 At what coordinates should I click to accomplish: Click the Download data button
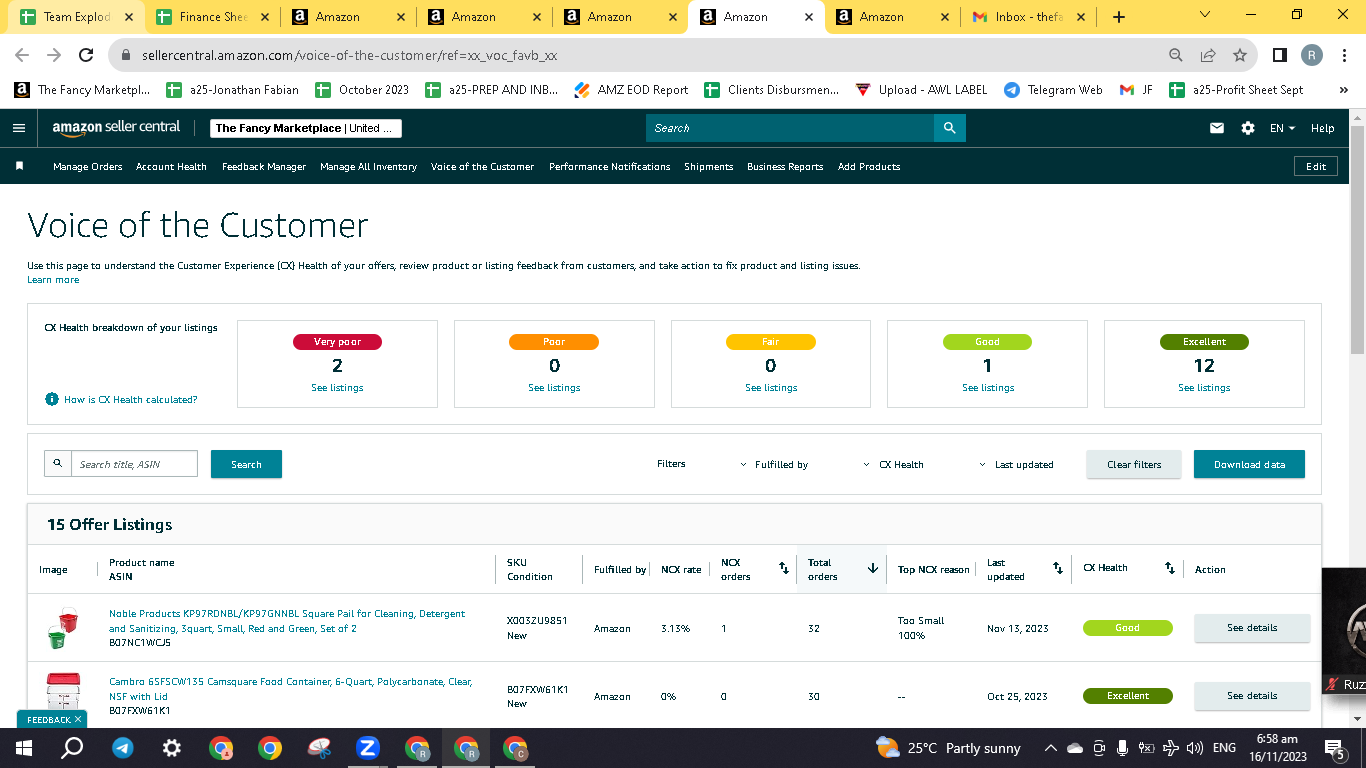pyautogui.click(x=1249, y=464)
